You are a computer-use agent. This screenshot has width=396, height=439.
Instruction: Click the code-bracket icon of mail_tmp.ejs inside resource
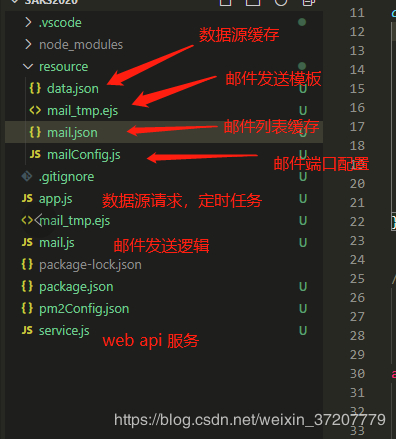click(x=35, y=110)
